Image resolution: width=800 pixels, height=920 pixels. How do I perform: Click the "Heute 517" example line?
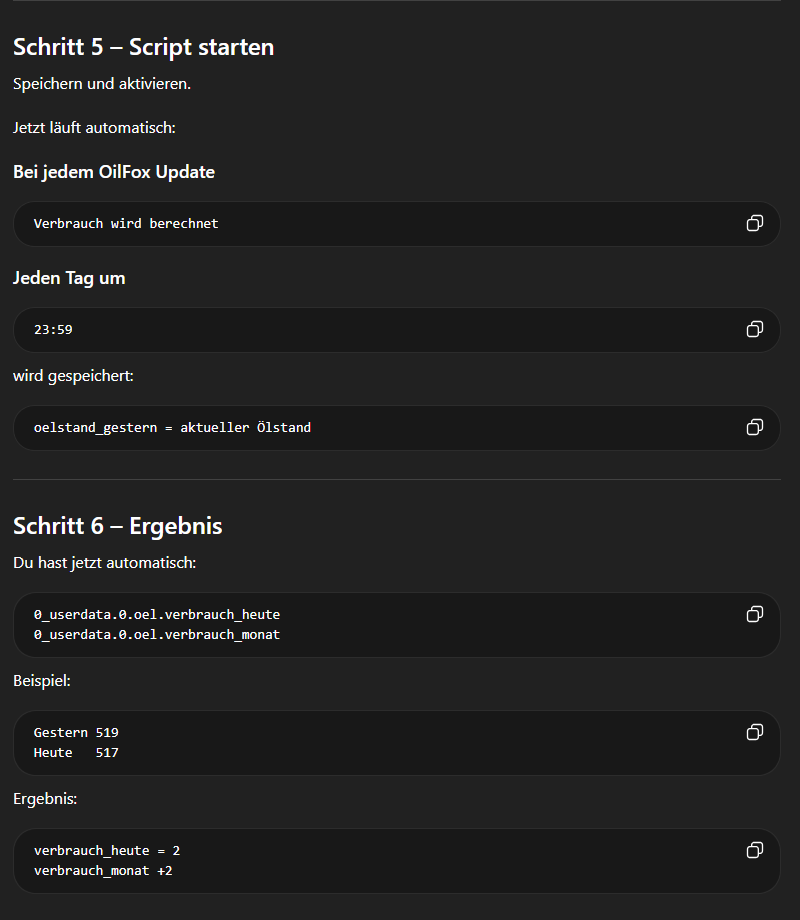[x=76, y=752]
